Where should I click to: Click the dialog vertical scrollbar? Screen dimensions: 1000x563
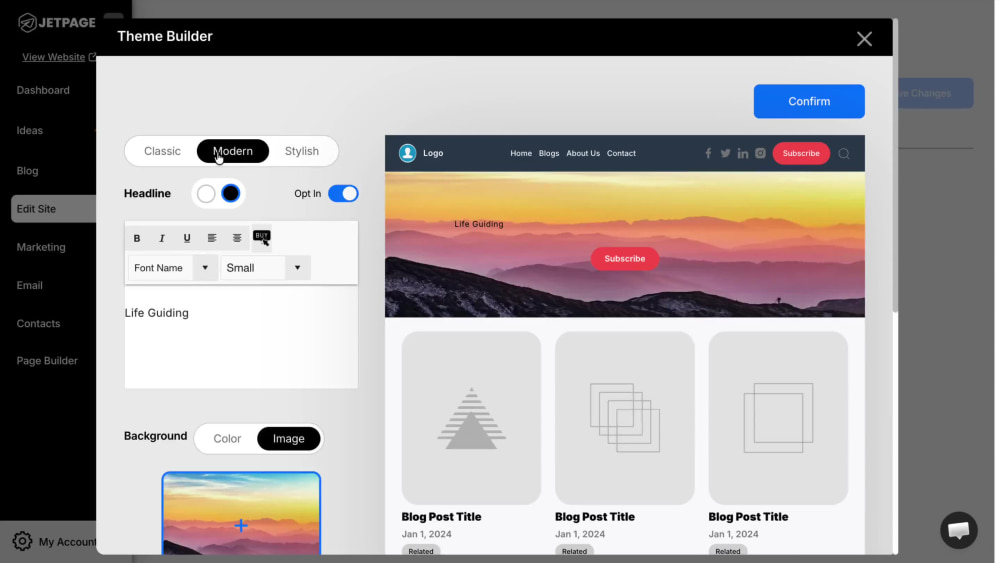coord(895,166)
